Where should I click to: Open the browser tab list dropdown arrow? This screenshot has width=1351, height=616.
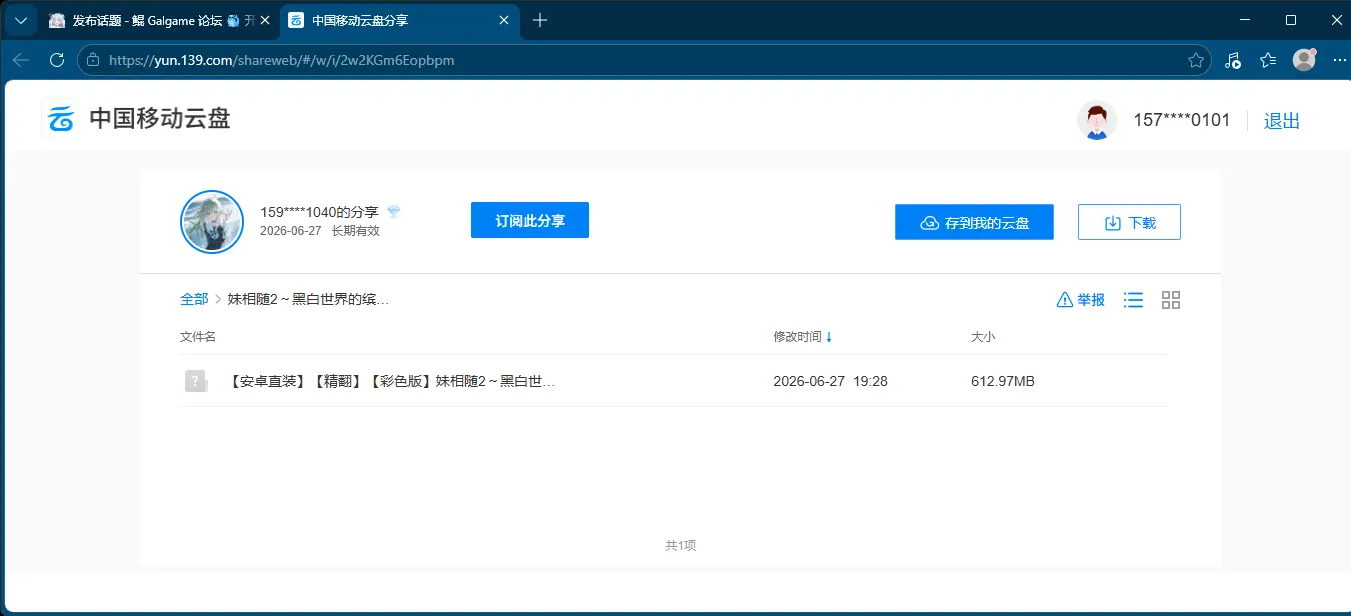tap(20, 20)
